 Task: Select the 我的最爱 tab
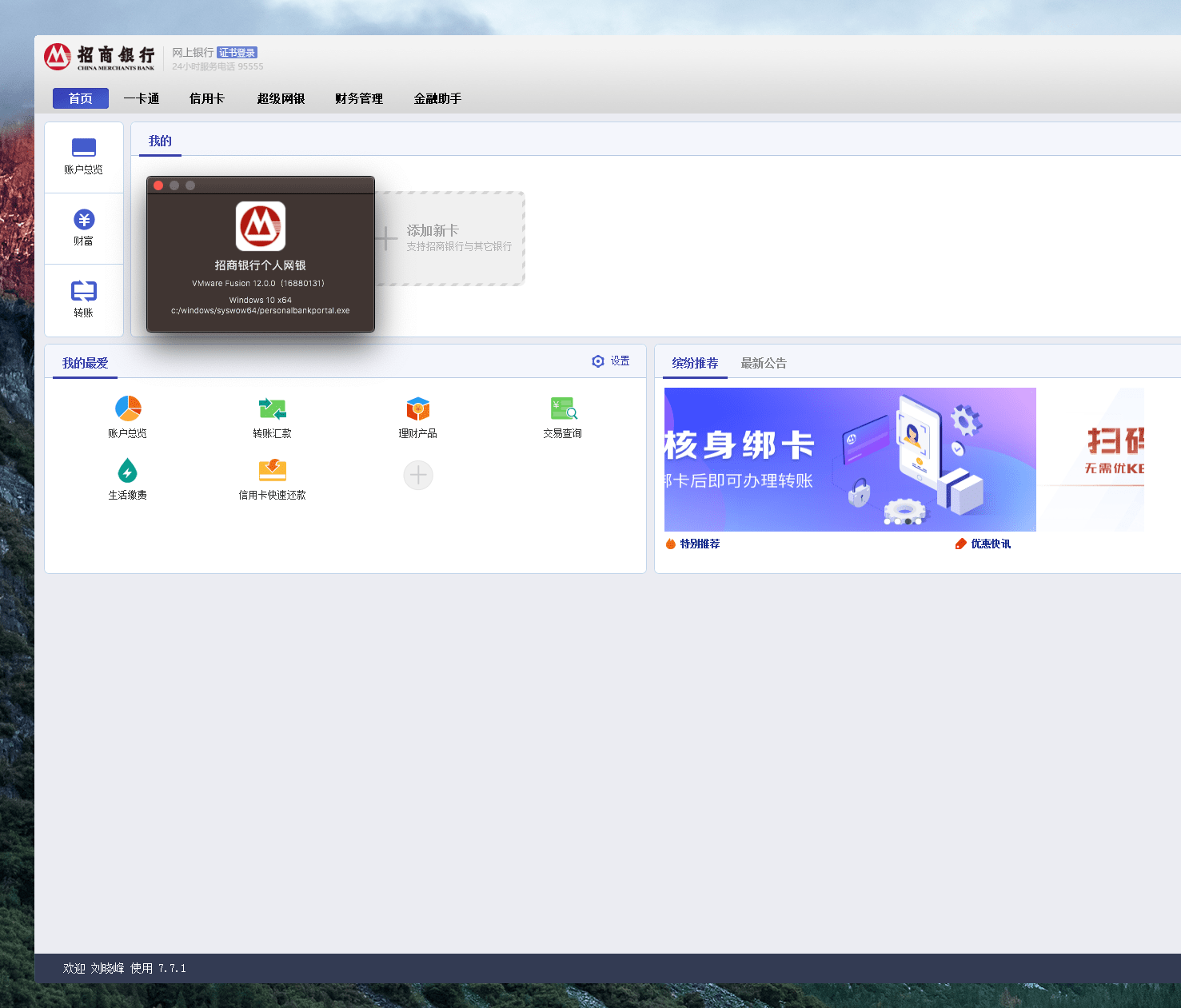(x=86, y=363)
